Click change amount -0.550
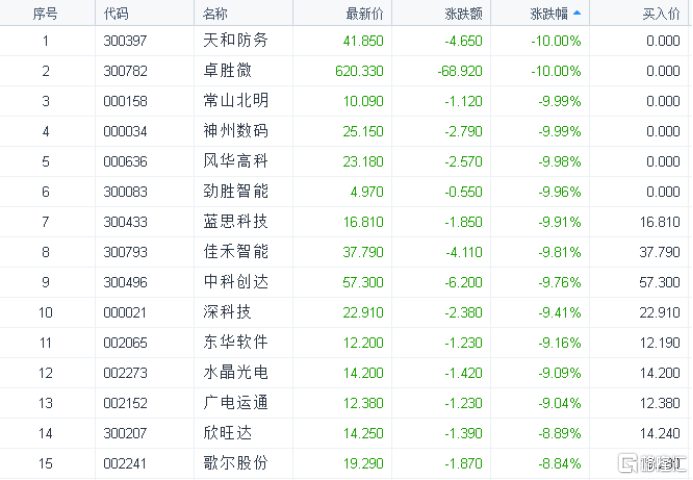The image size is (693, 480). pos(464,192)
